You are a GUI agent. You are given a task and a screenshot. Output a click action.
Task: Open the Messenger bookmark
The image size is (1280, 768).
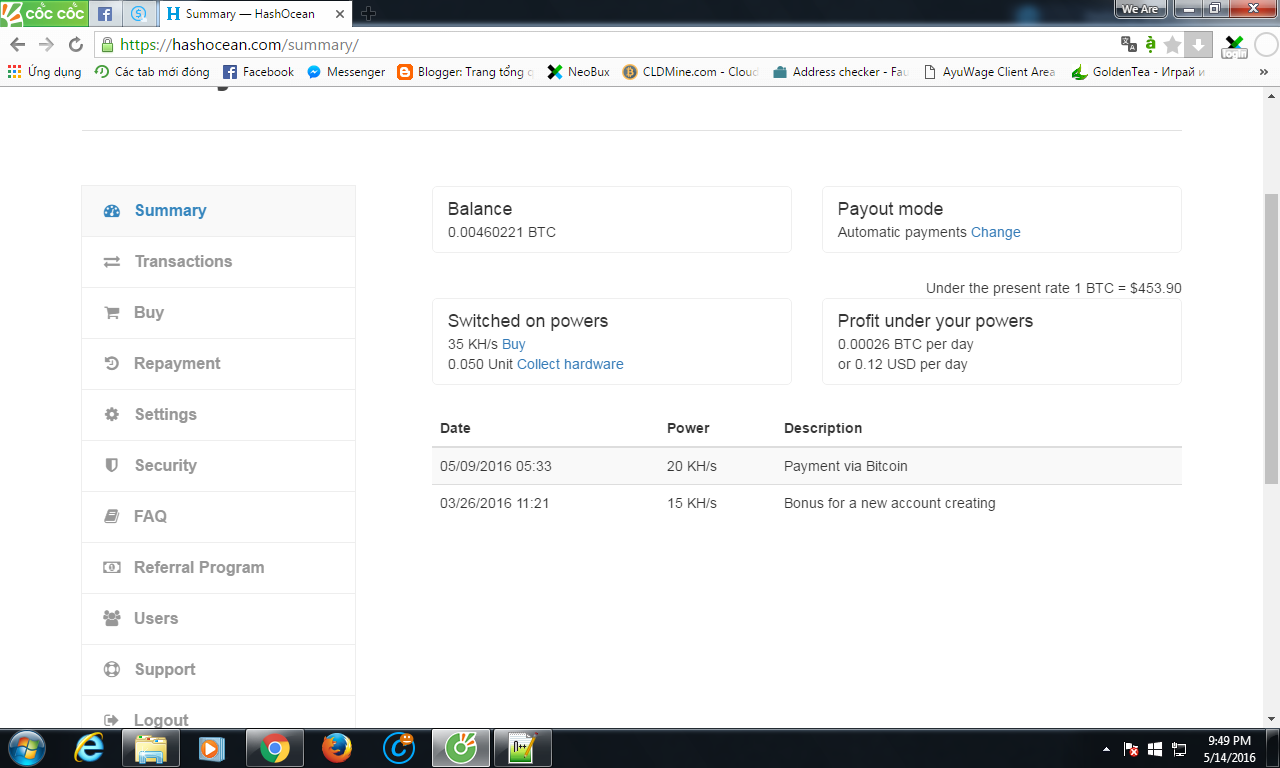pyautogui.click(x=346, y=72)
